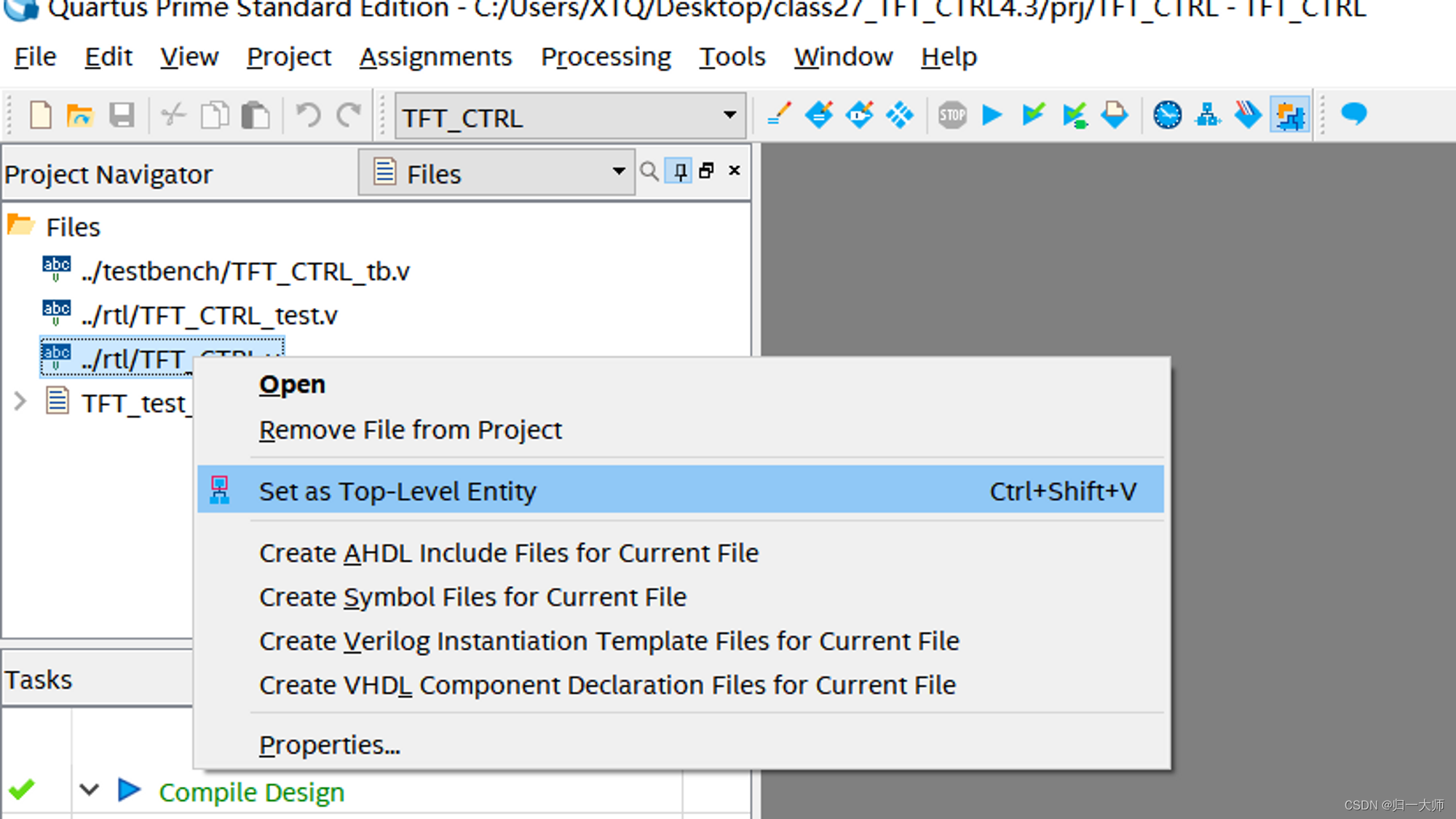
Task: Toggle the pin icon in Project Navigator
Action: (679, 172)
